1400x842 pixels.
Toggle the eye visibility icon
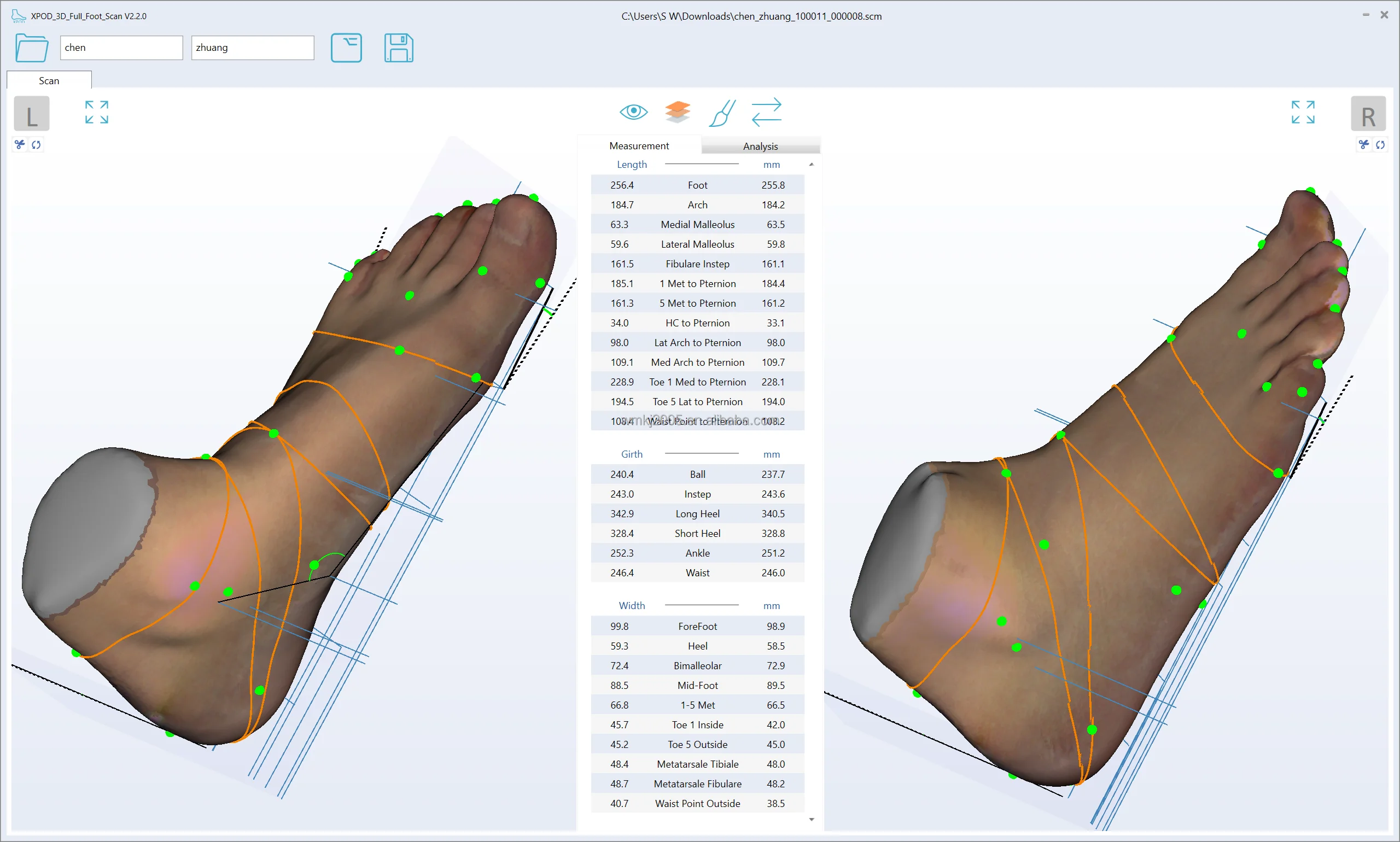click(634, 112)
